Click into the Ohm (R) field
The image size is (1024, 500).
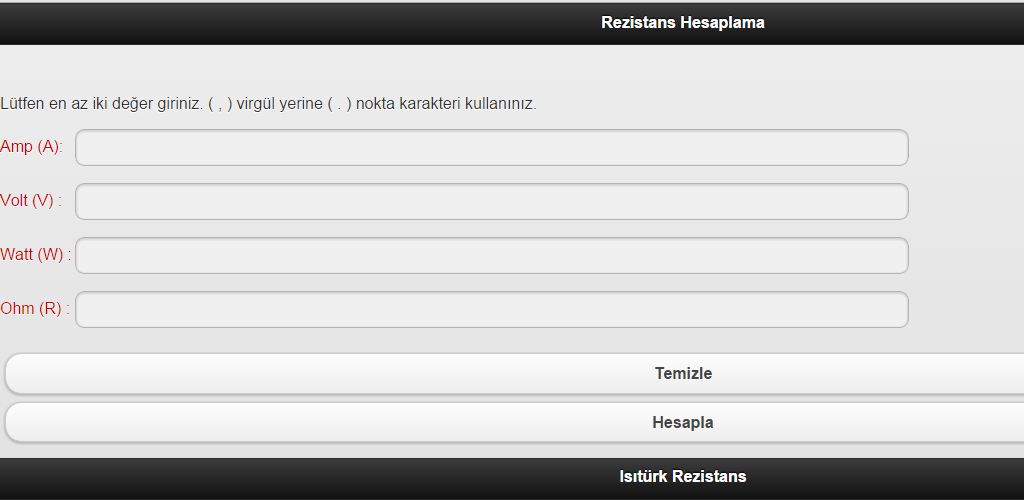tap(492, 310)
